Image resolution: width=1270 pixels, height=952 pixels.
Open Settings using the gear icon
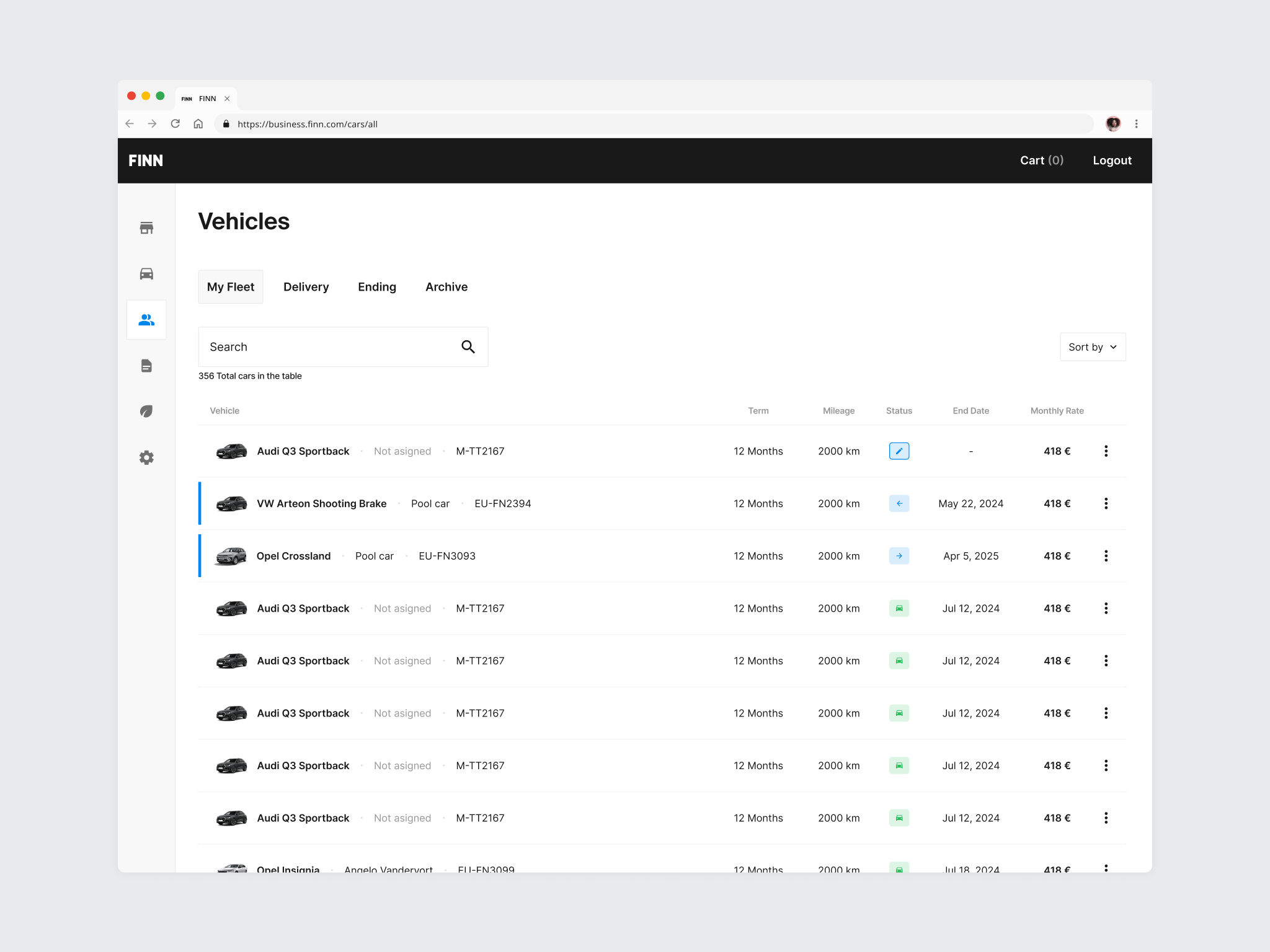click(x=146, y=457)
